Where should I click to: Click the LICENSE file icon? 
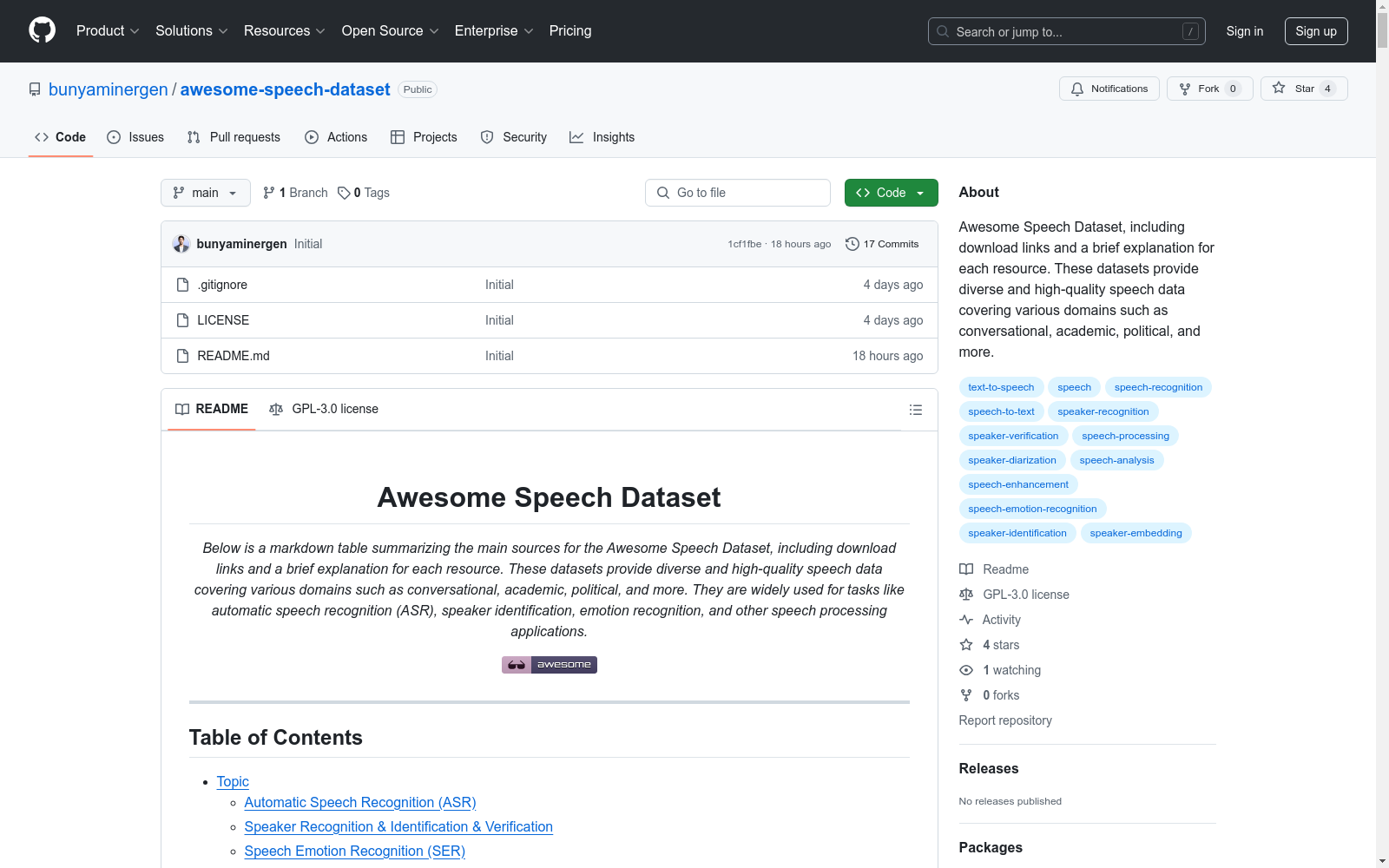coord(182,320)
